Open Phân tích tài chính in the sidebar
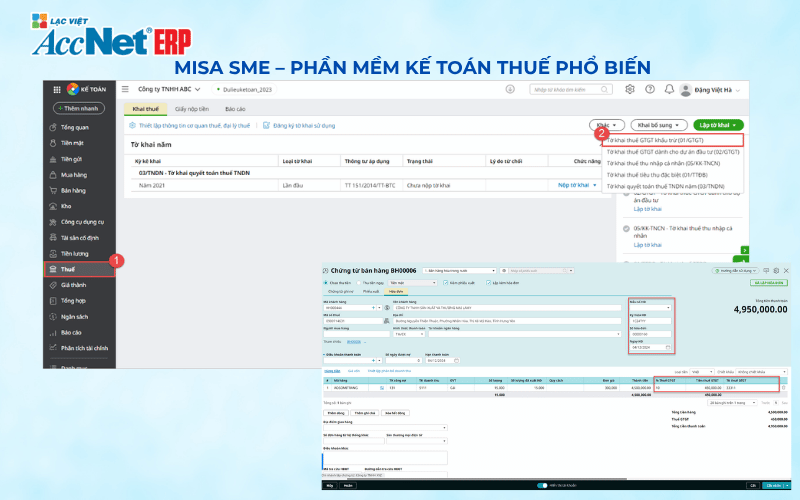Image resolution: width=800 pixels, height=500 pixels. click(79, 348)
